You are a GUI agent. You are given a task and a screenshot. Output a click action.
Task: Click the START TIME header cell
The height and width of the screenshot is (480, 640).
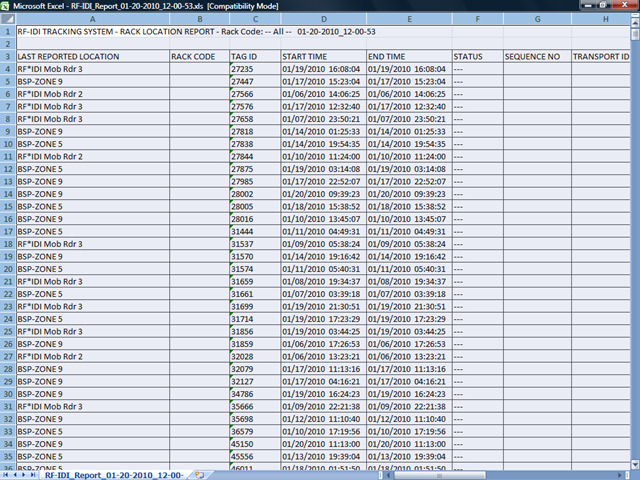324,56
